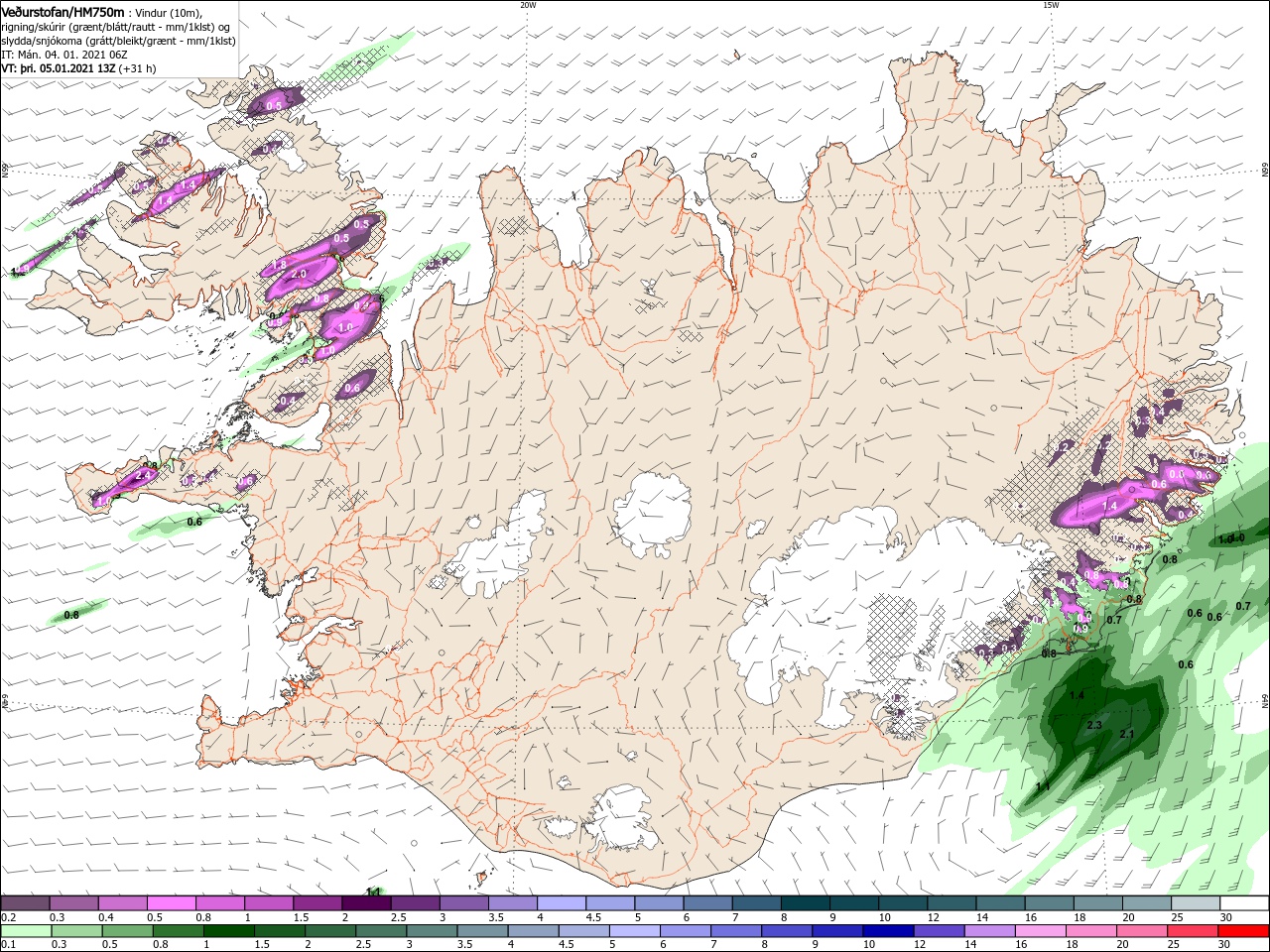
Task: Click the bright pink swatch on the upper row
Action: [171, 903]
